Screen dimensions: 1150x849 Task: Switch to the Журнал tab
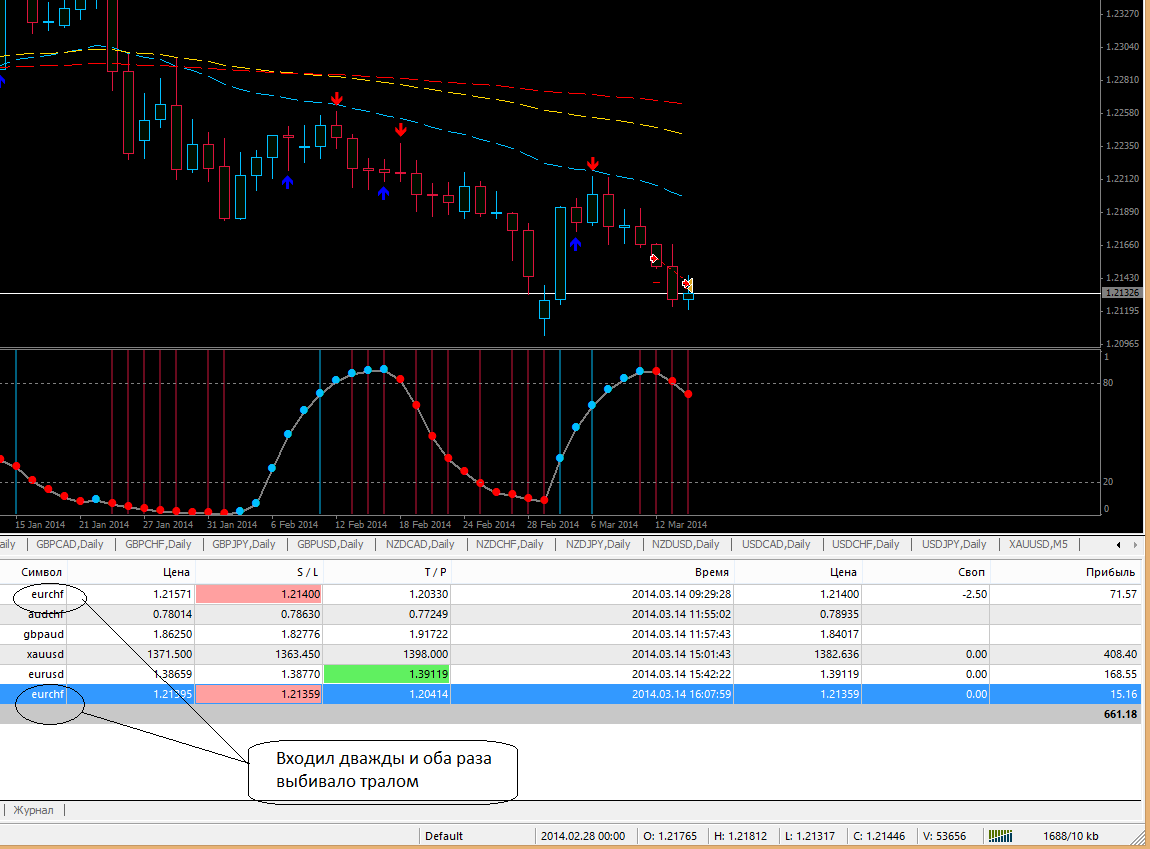pos(34,810)
